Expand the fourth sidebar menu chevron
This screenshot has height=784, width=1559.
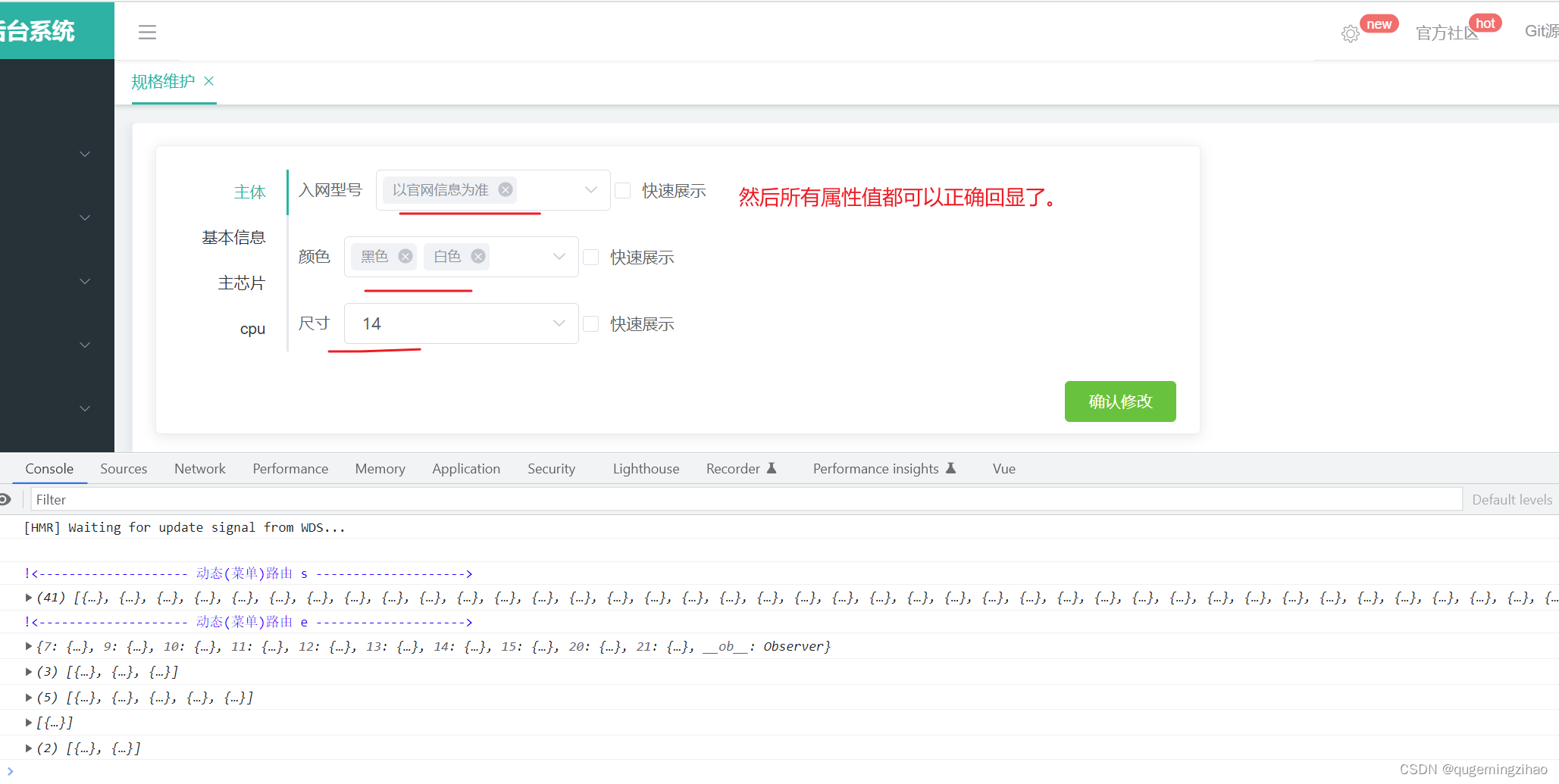[85, 345]
